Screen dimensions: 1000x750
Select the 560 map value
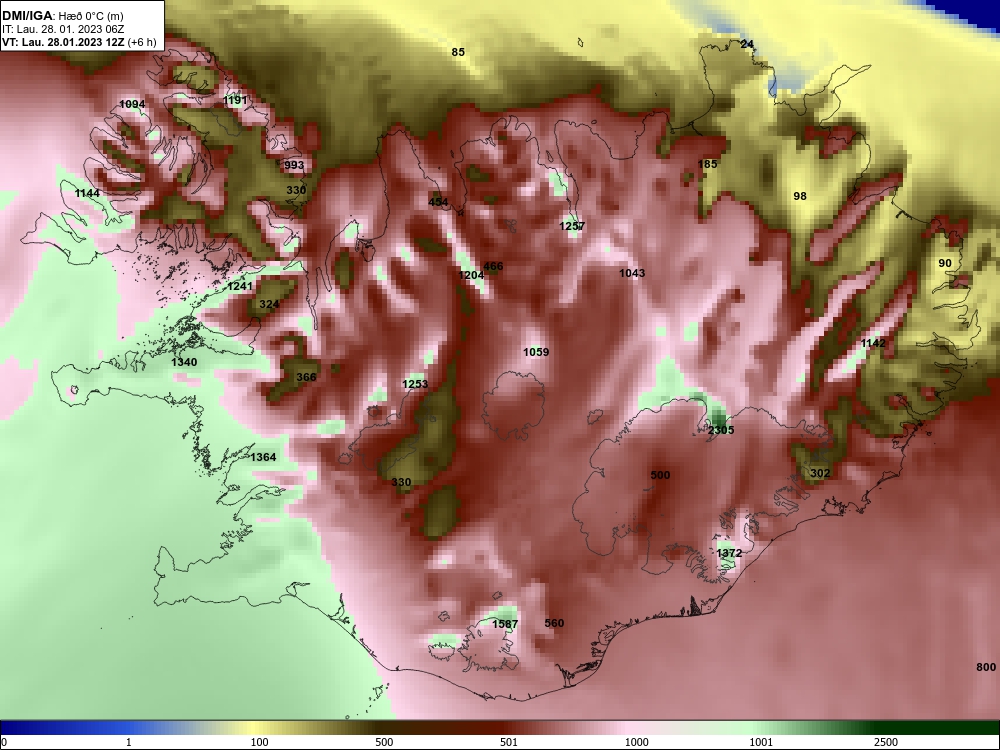pos(554,623)
